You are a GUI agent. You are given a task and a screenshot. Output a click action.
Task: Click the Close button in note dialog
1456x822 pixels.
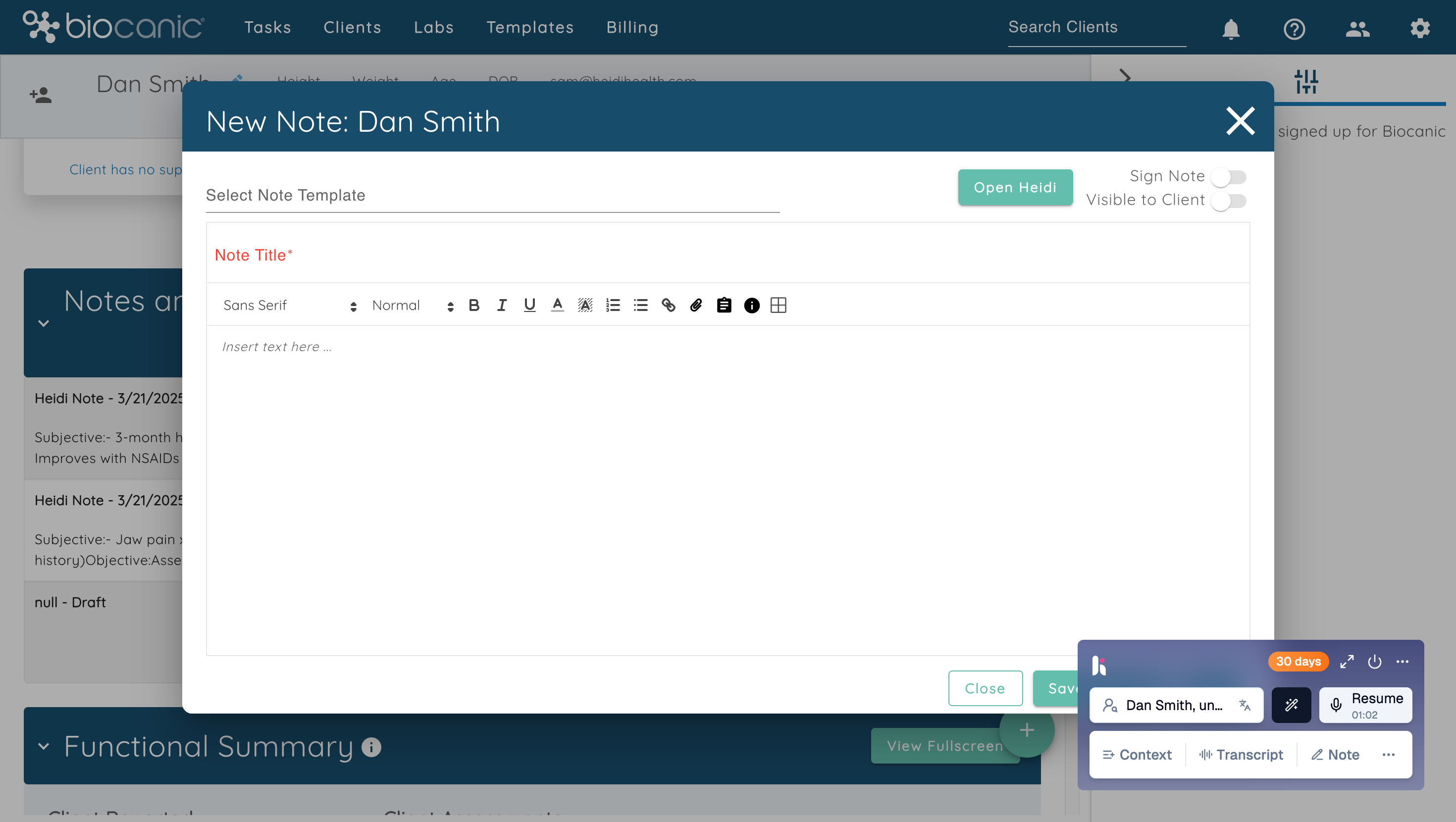point(985,689)
